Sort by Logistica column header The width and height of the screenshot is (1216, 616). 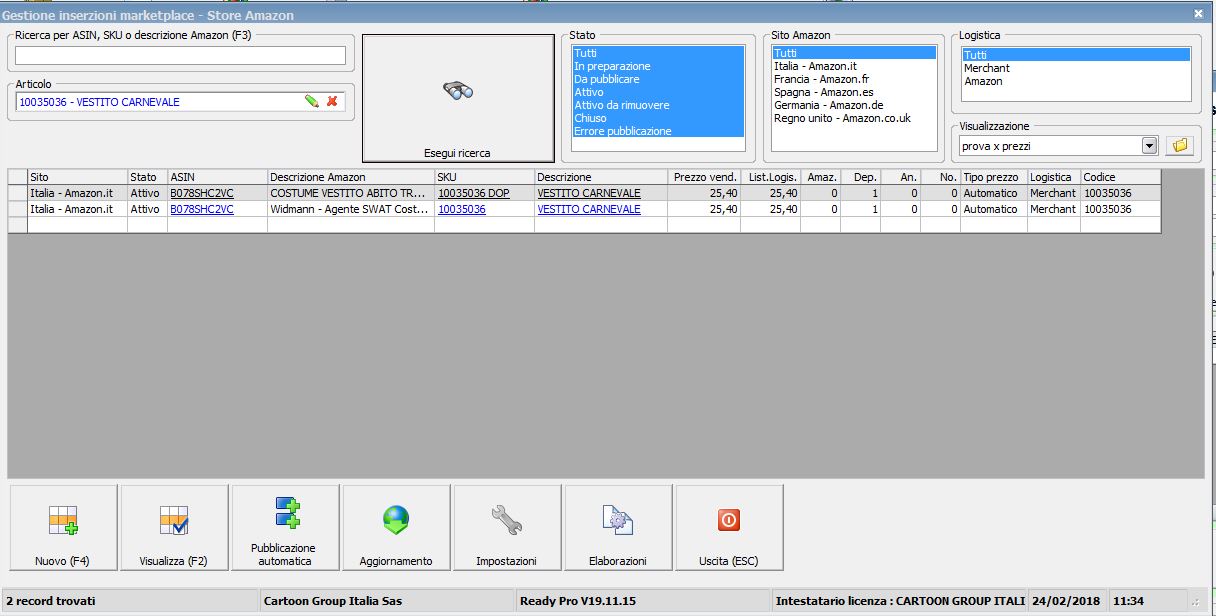tap(1054, 177)
